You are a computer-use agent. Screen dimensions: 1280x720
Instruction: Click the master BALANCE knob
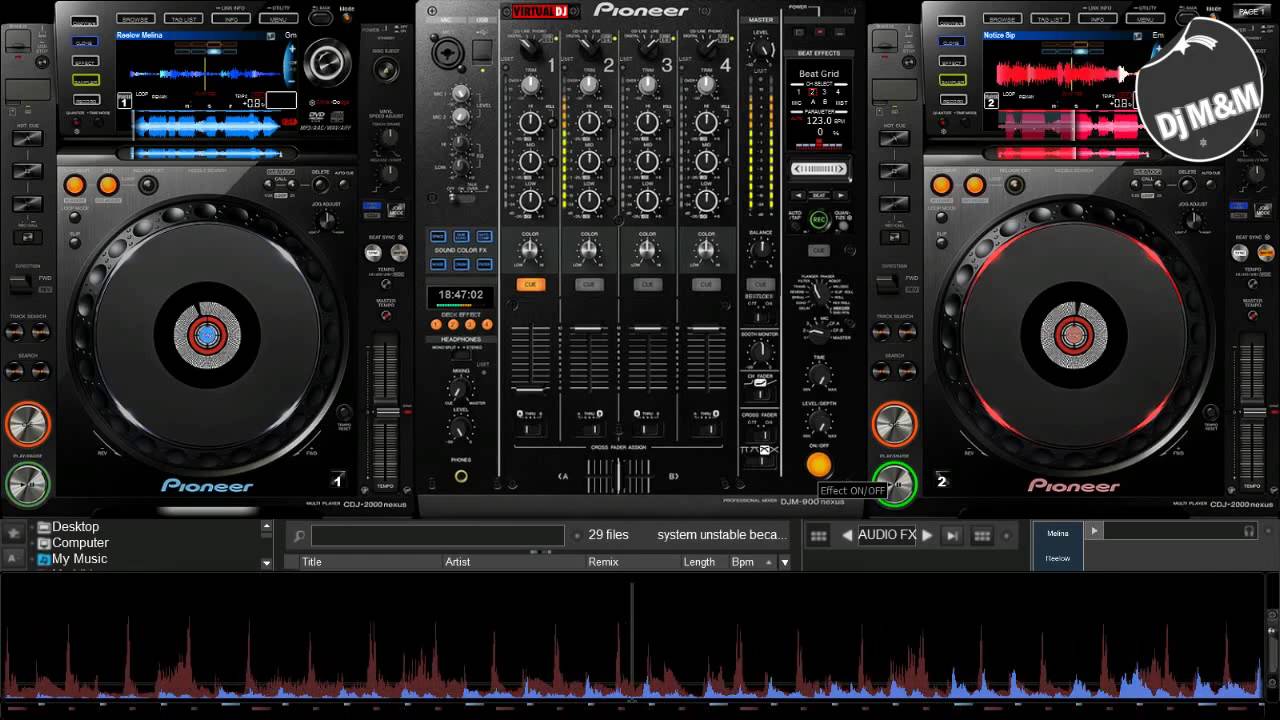762,250
